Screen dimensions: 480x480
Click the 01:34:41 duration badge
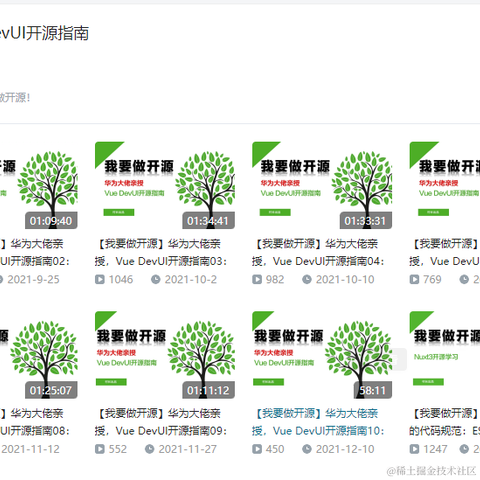point(209,221)
